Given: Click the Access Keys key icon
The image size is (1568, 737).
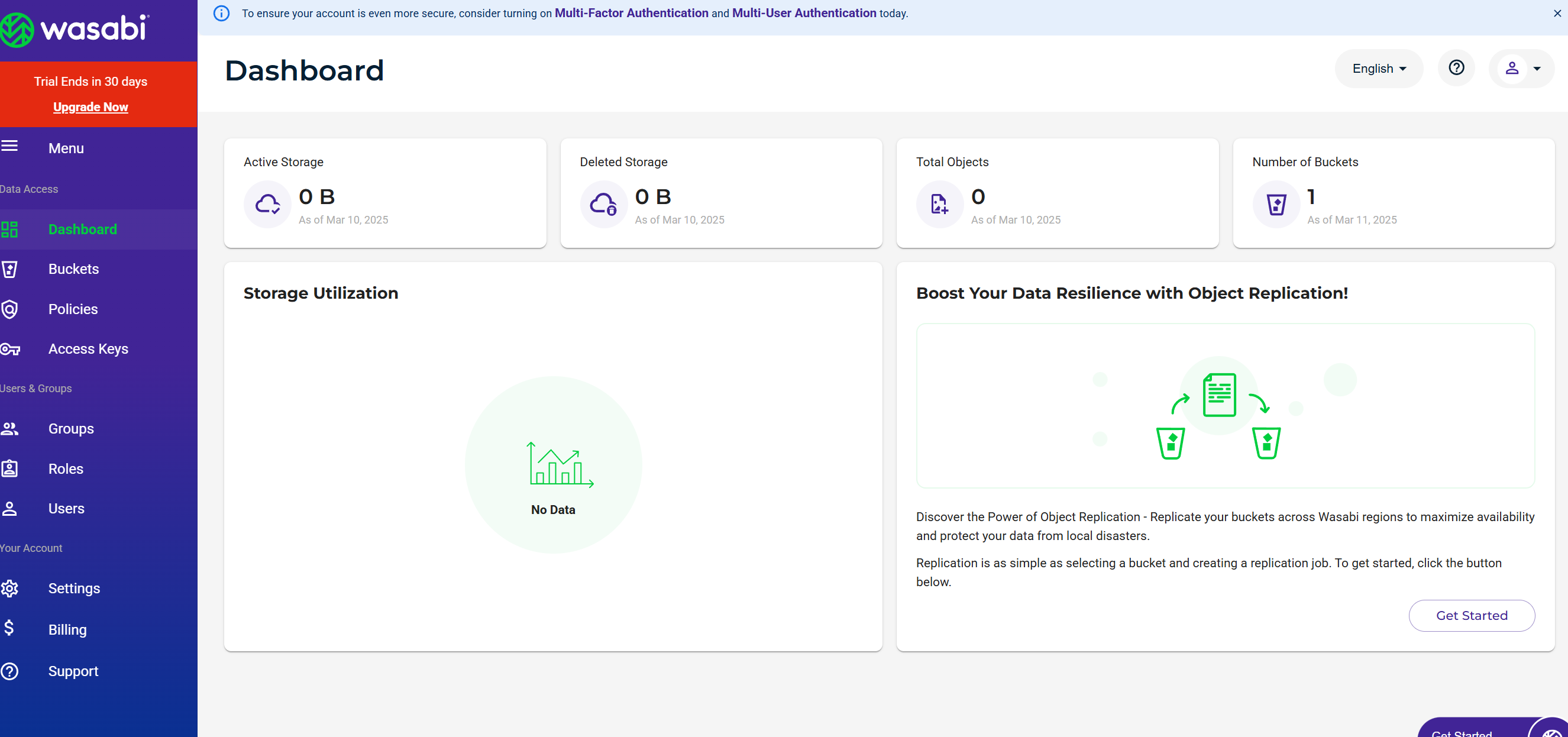Looking at the screenshot, I should click(x=9, y=350).
